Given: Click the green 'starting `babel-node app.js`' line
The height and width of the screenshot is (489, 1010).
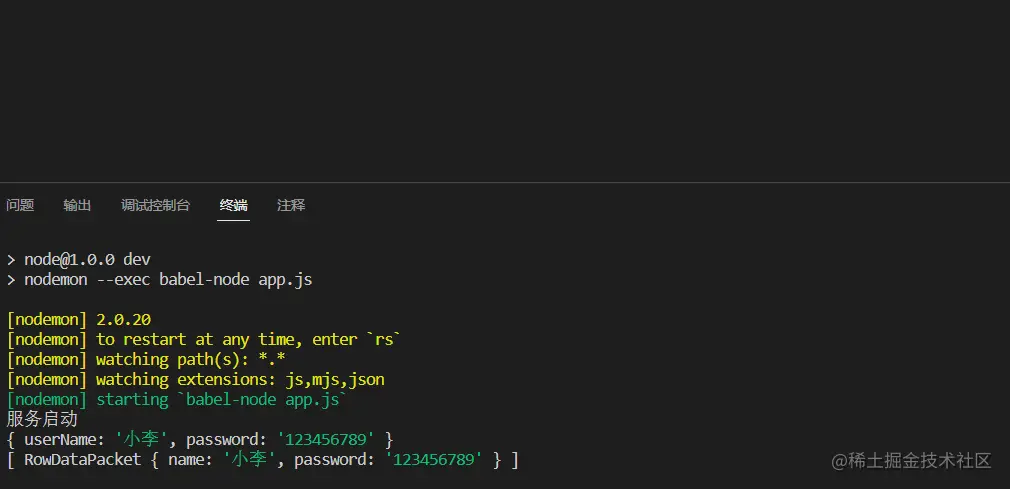Looking at the screenshot, I should 176,399.
